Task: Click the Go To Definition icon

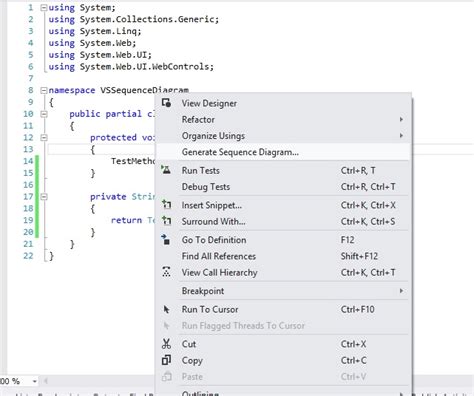Action: [166, 239]
